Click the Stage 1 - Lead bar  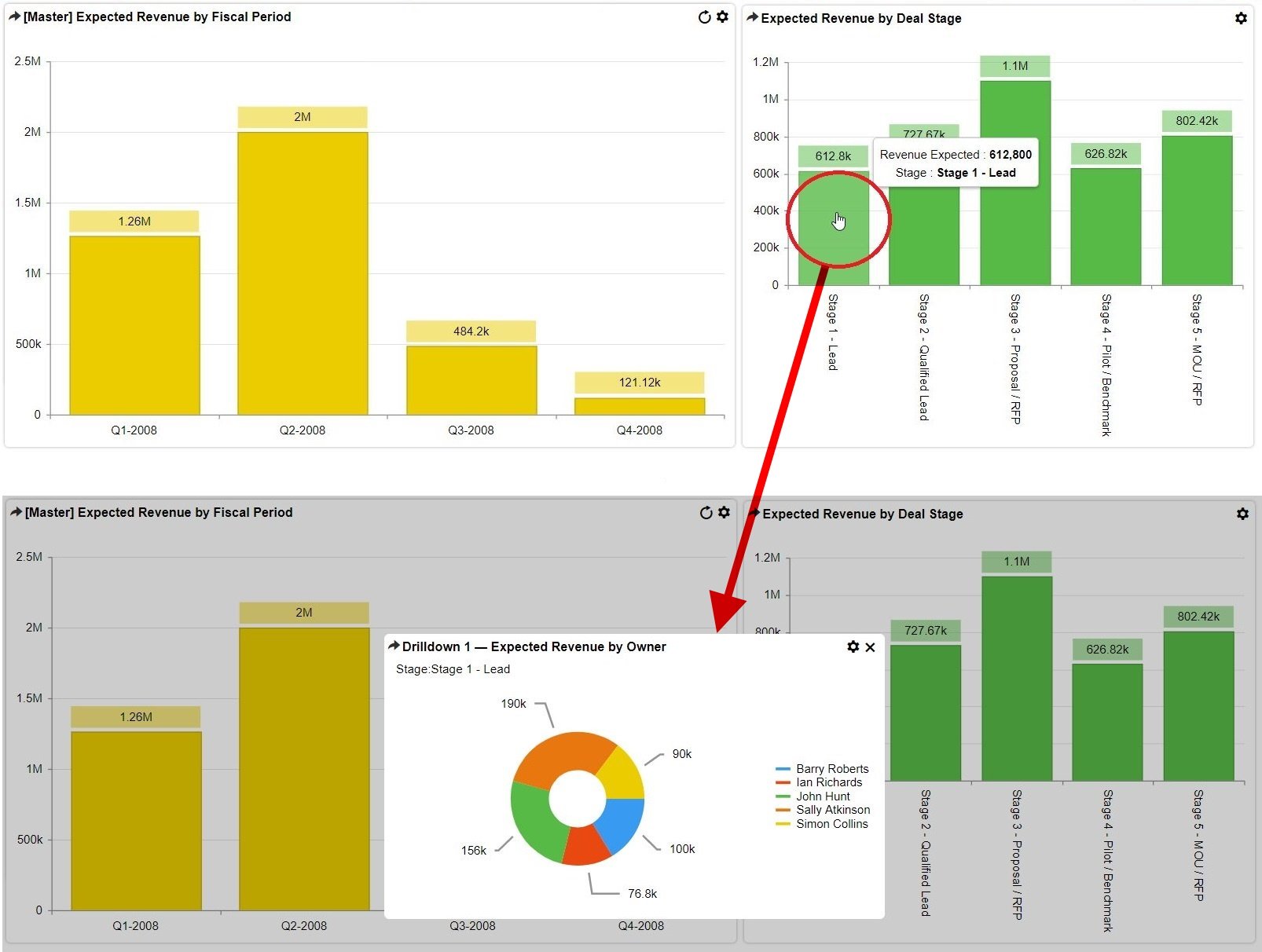[833, 228]
